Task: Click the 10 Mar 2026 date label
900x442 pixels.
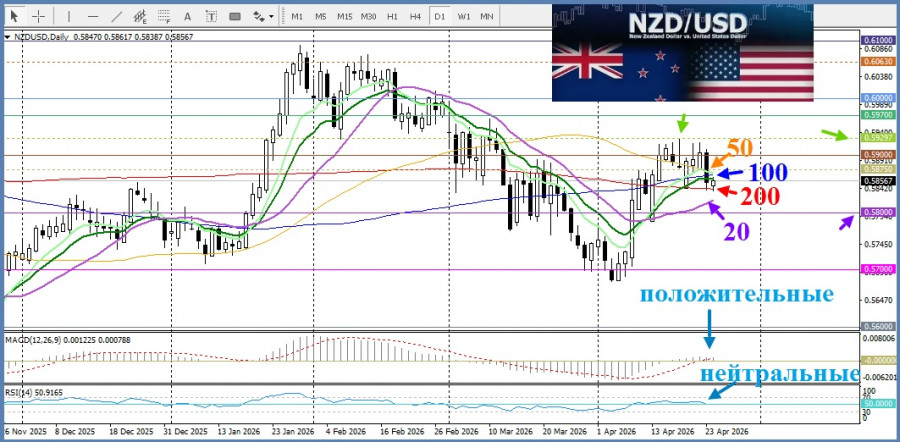Action: click(x=510, y=431)
